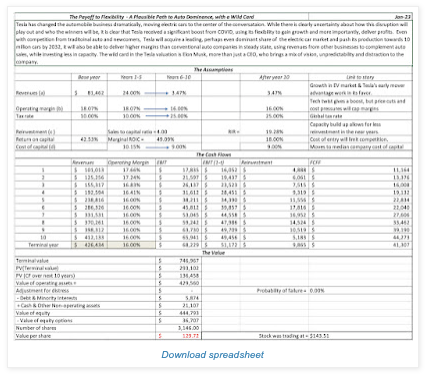Click the 'EBIT (1-t)' column header

click(213, 162)
